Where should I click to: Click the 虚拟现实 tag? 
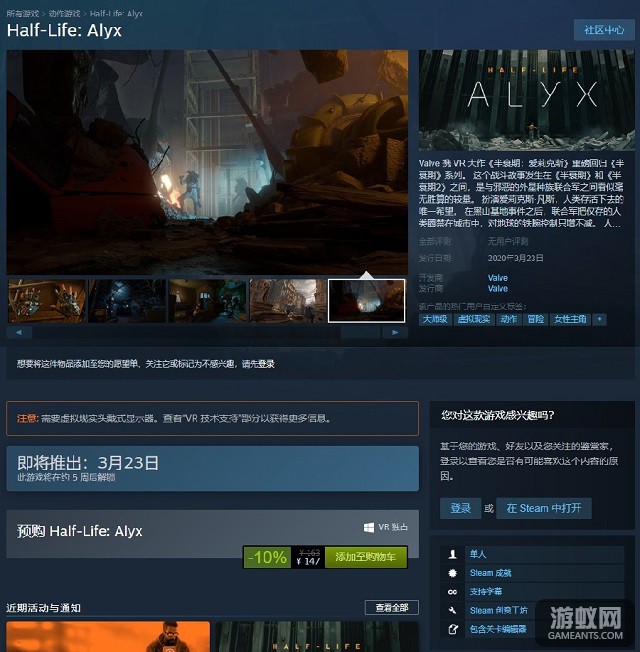coord(474,319)
